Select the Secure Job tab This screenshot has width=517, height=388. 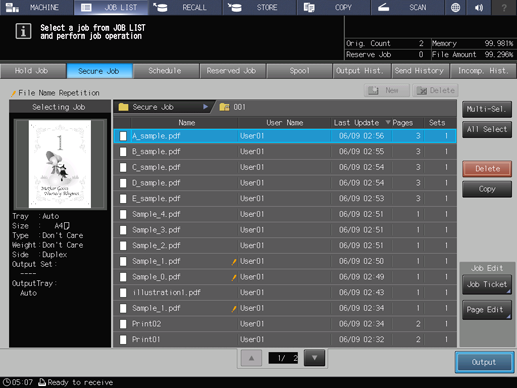pos(99,71)
